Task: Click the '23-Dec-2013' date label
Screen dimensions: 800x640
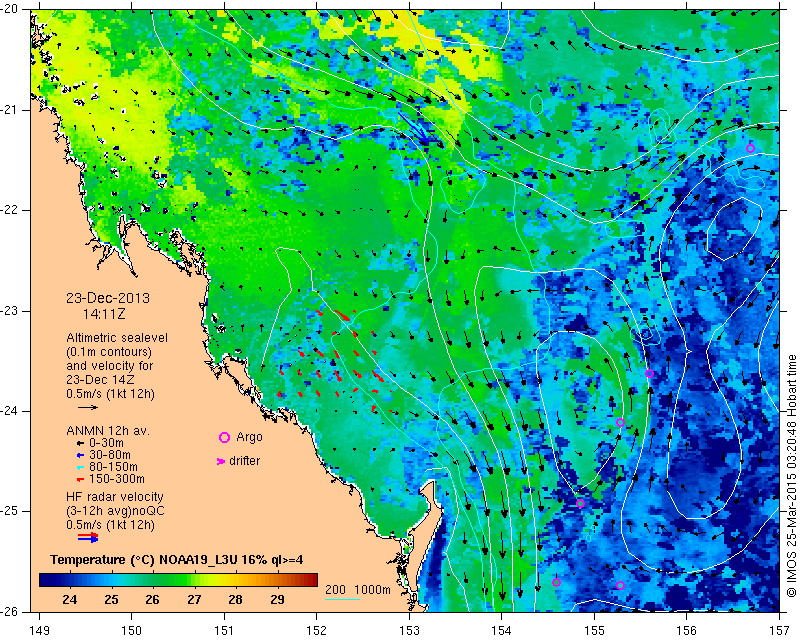Action: tap(108, 298)
